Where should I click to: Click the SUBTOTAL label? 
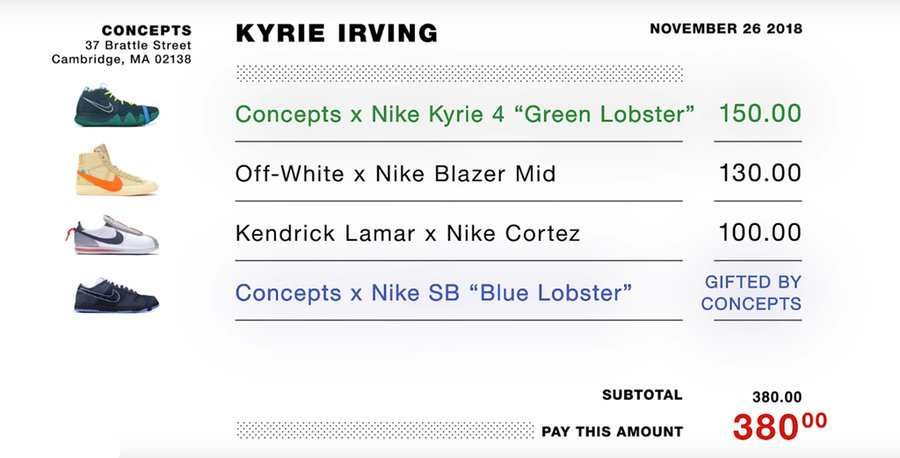642,395
